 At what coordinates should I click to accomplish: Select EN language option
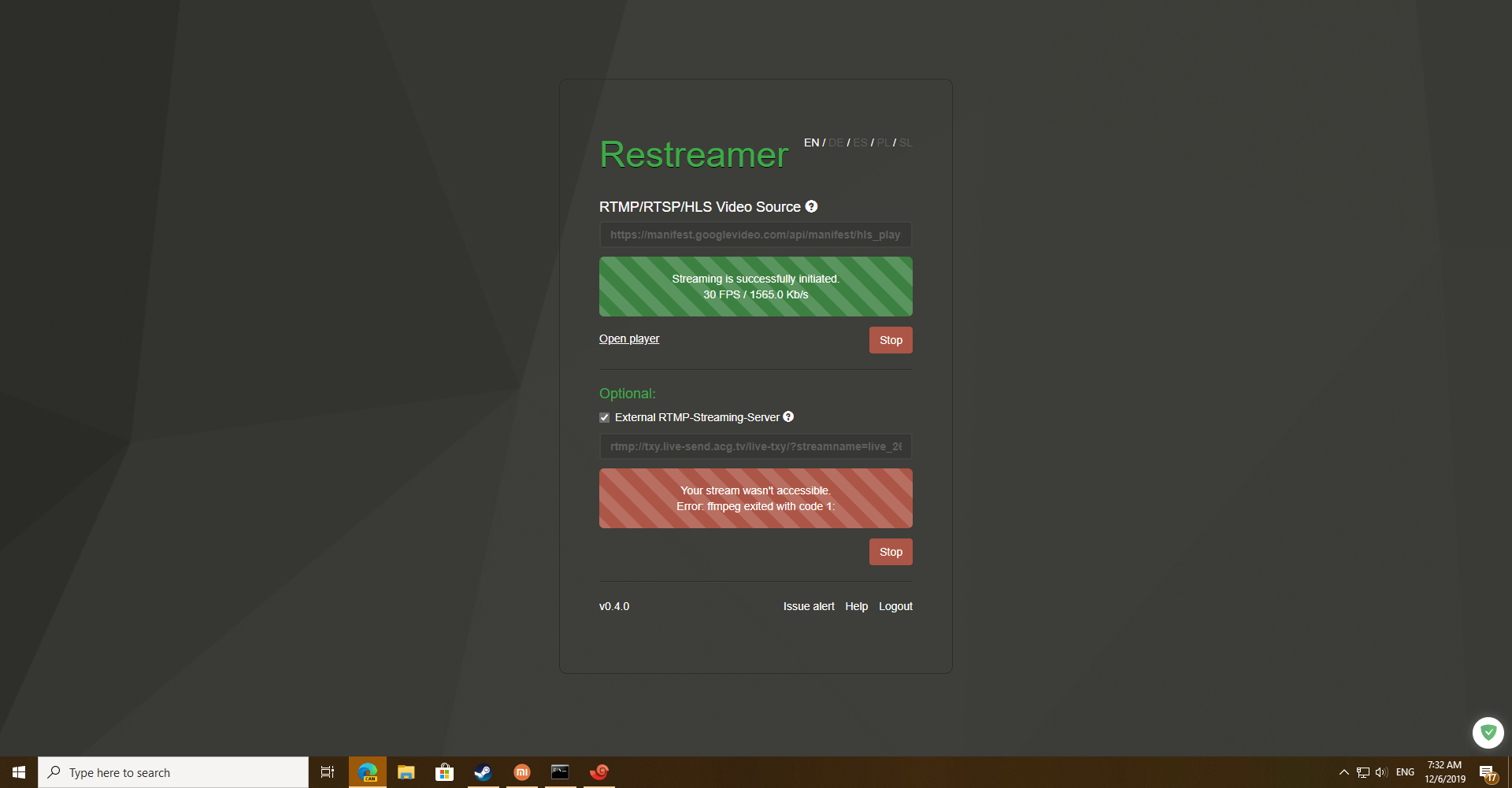[x=811, y=142]
